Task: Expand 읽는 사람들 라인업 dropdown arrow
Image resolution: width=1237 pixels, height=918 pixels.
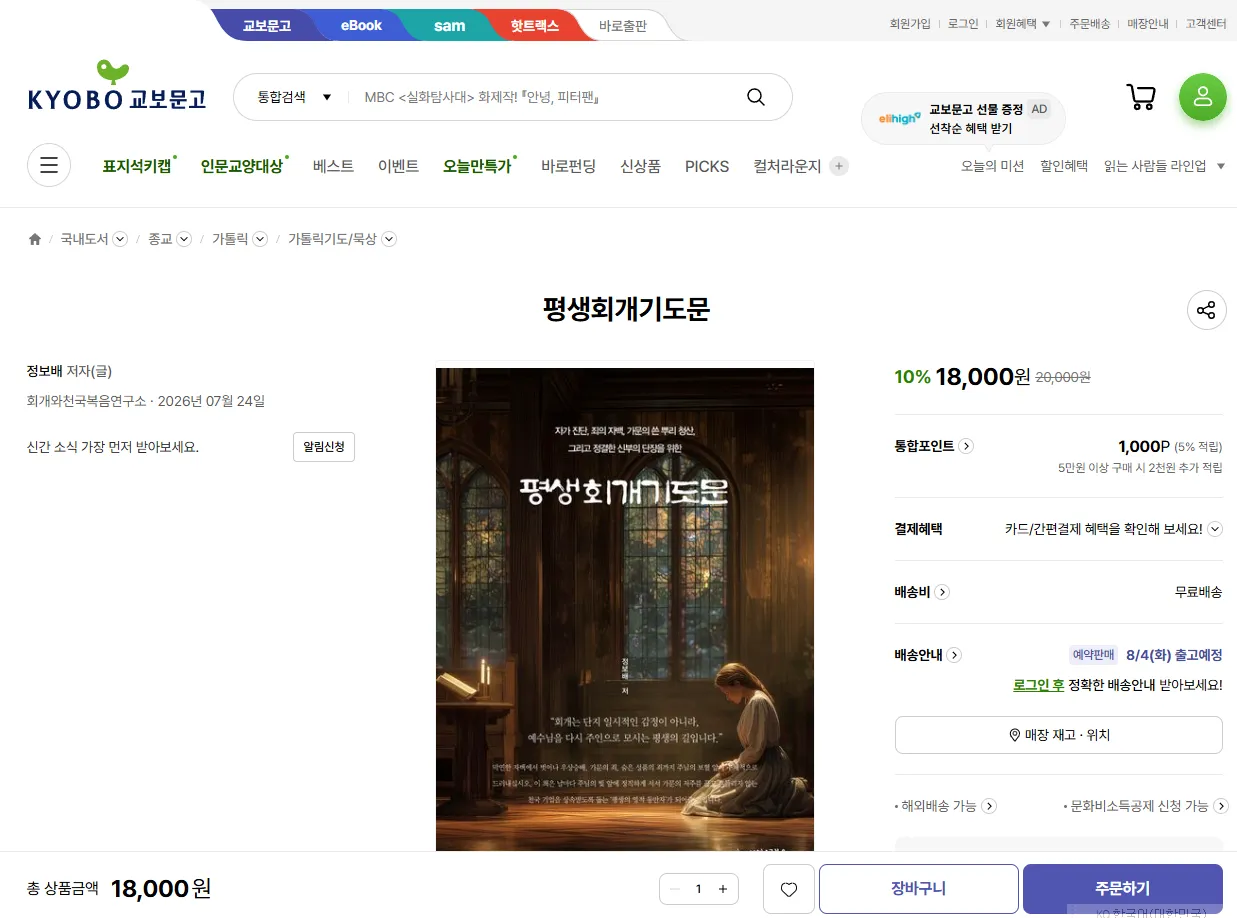Action: coord(1221,166)
